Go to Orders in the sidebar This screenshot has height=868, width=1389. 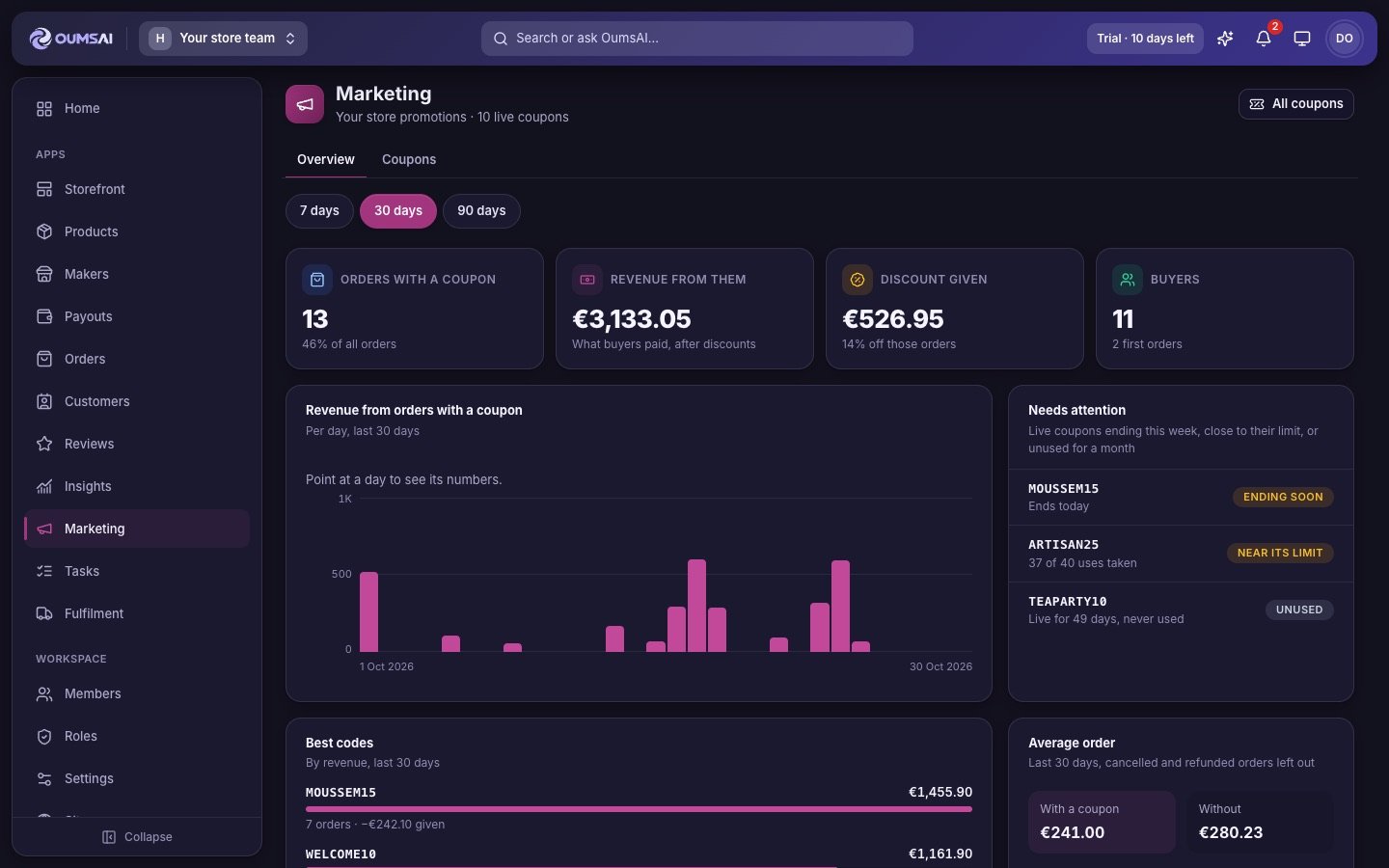tap(137, 359)
